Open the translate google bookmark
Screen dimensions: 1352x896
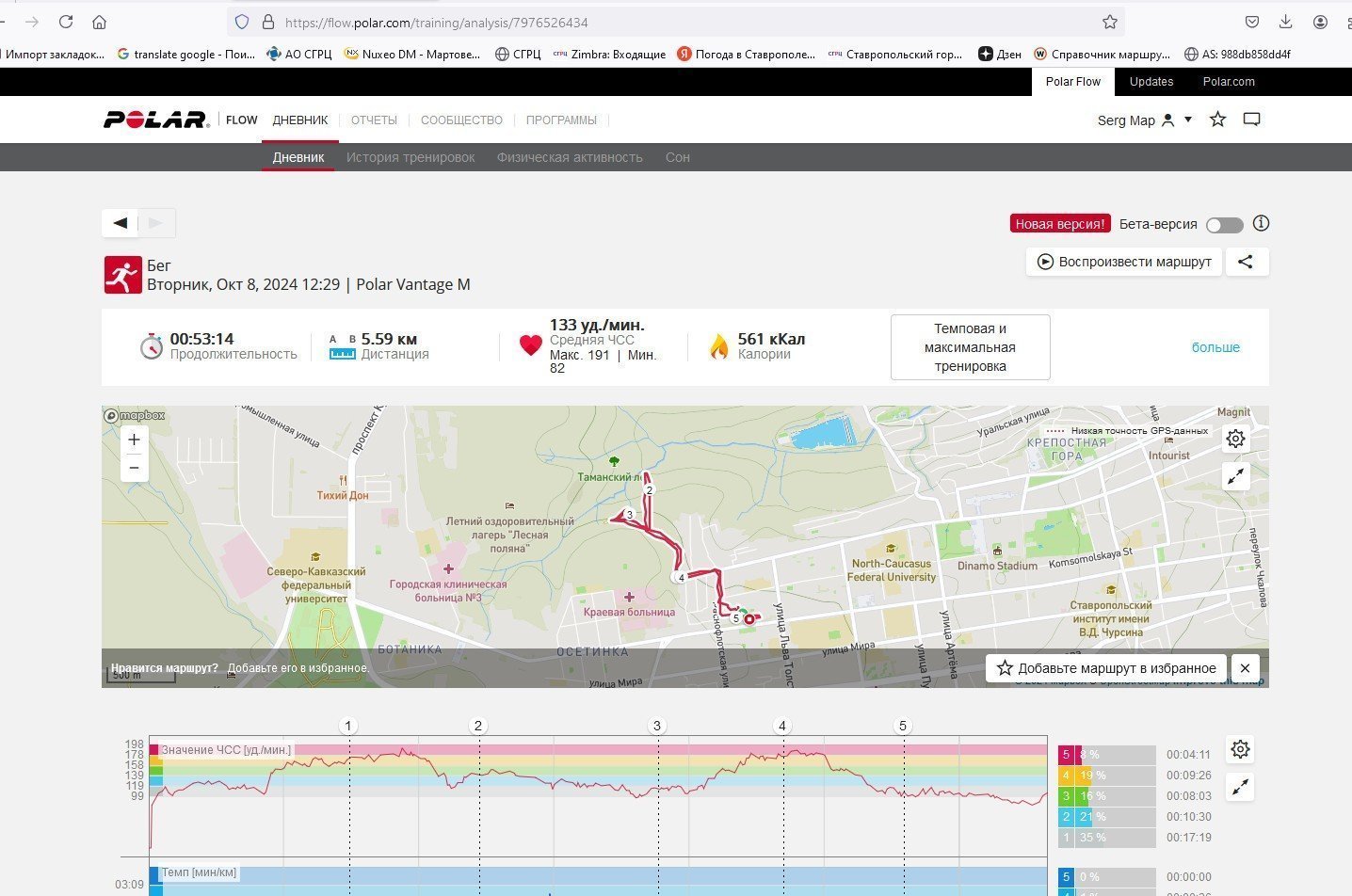tap(185, 55)
